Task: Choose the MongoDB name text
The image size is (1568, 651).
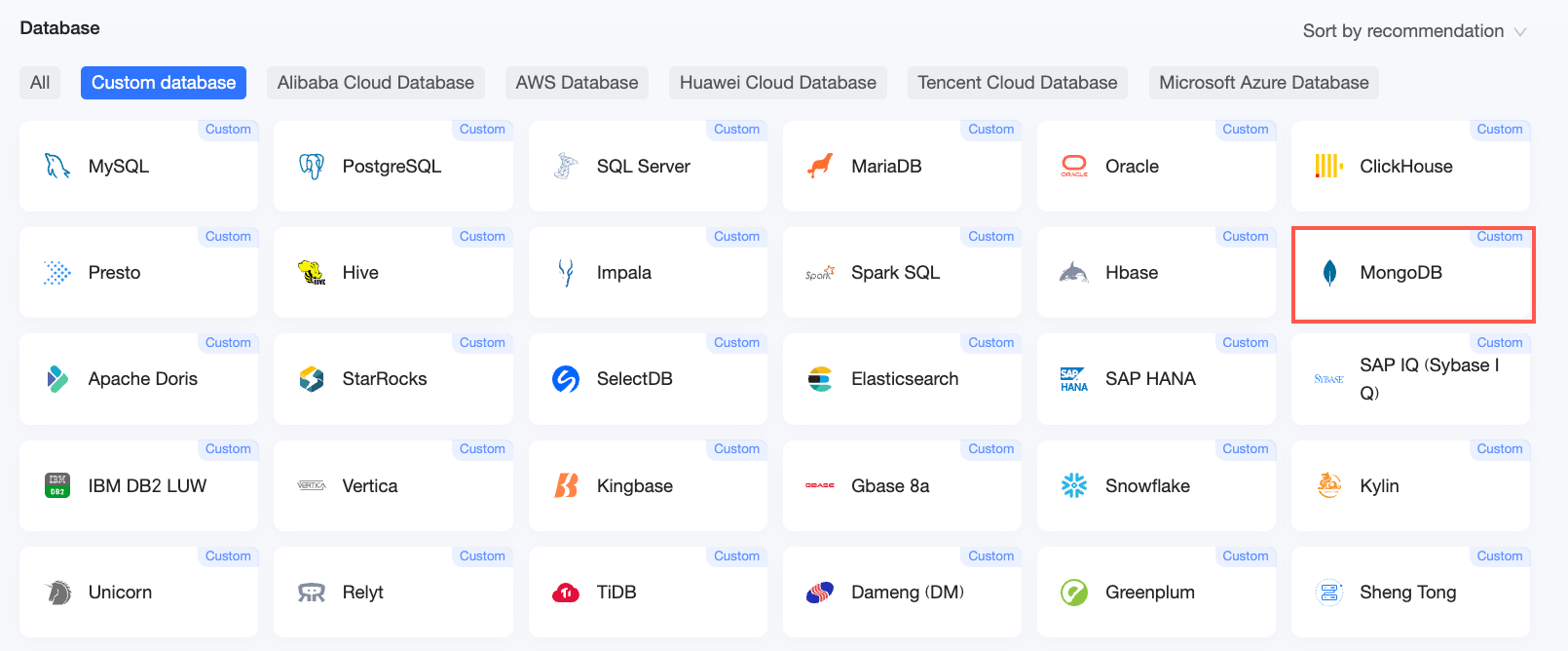Action: pyautogui.click(x=1401, y=273)
